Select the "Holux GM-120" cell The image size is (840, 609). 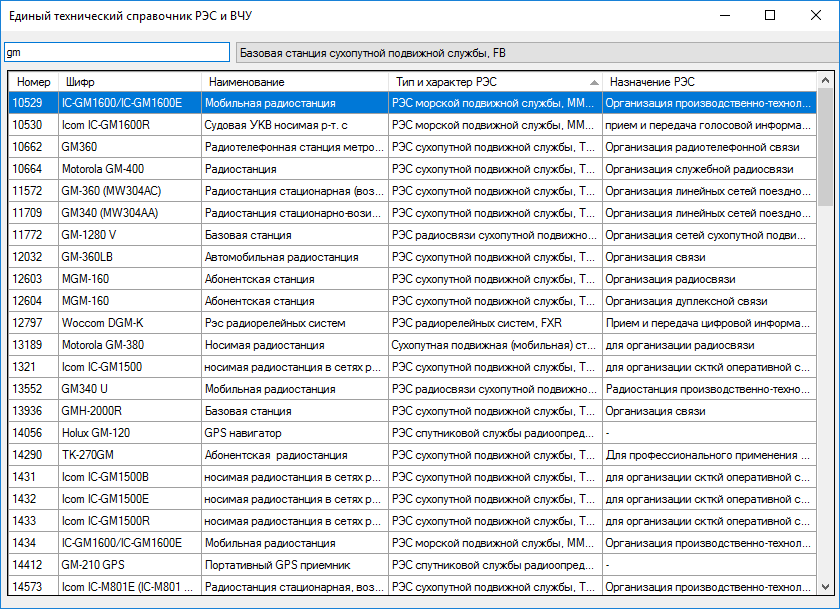[130, 432]
